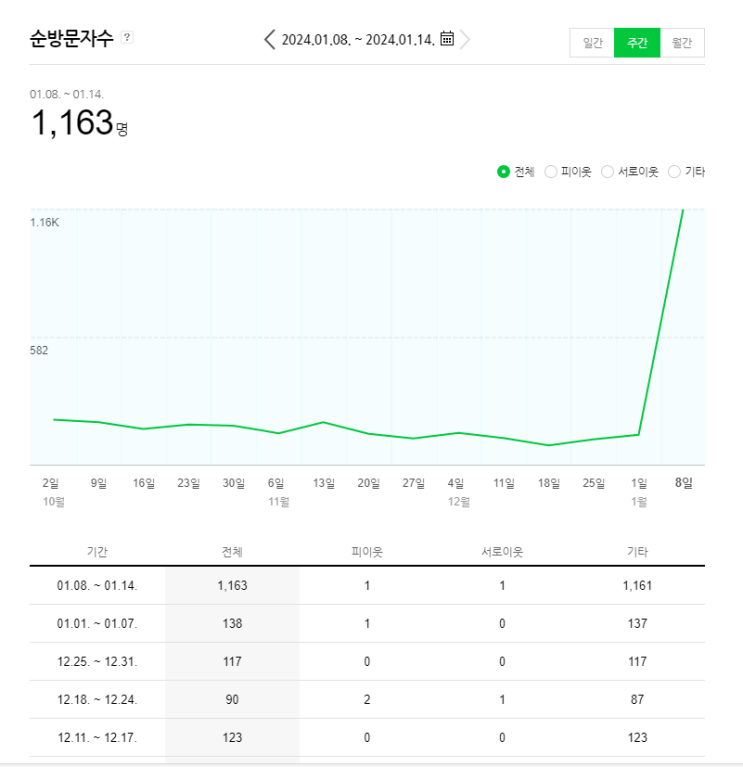Open the calendar date picker icon
Image resolution: width=743 pixels, height=767 pixels.
pyautogui.click(x=447, y=39)
